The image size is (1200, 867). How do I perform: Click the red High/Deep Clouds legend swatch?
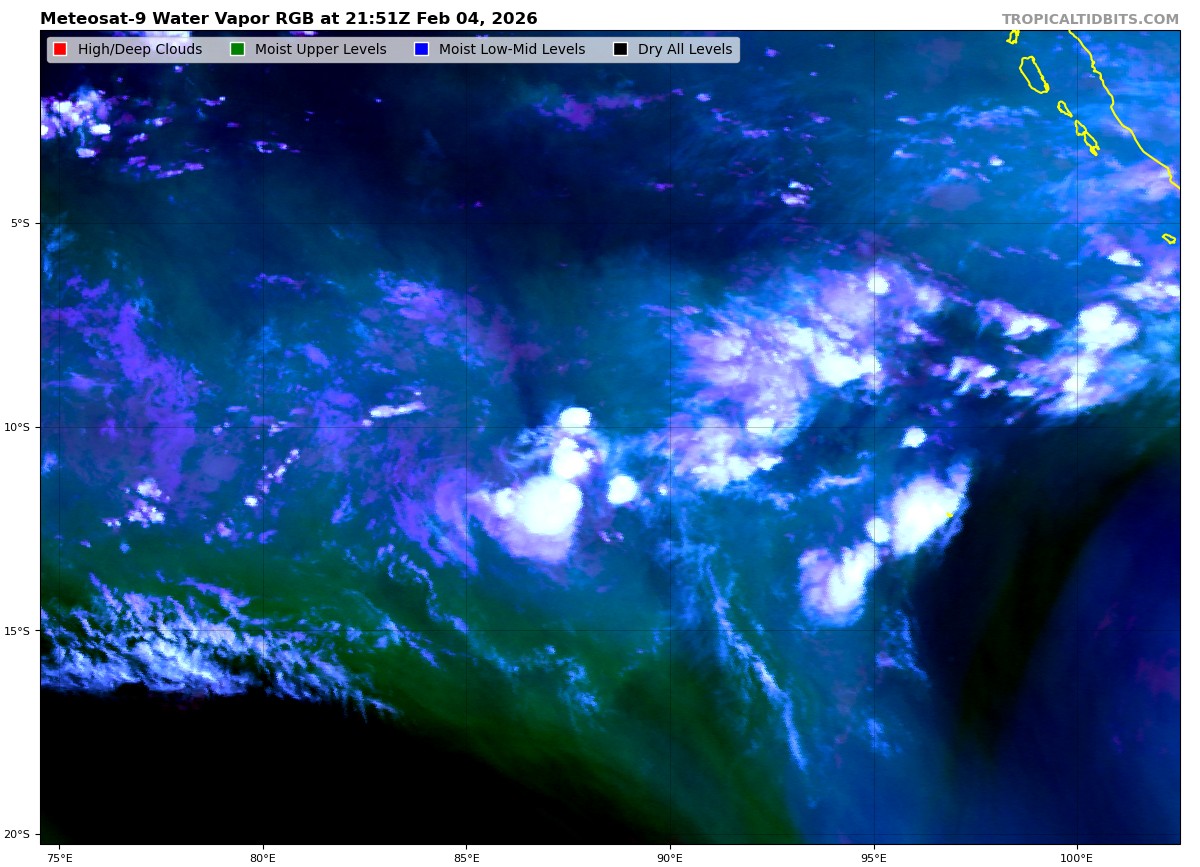pyautogui.click(x=60, y=50)
